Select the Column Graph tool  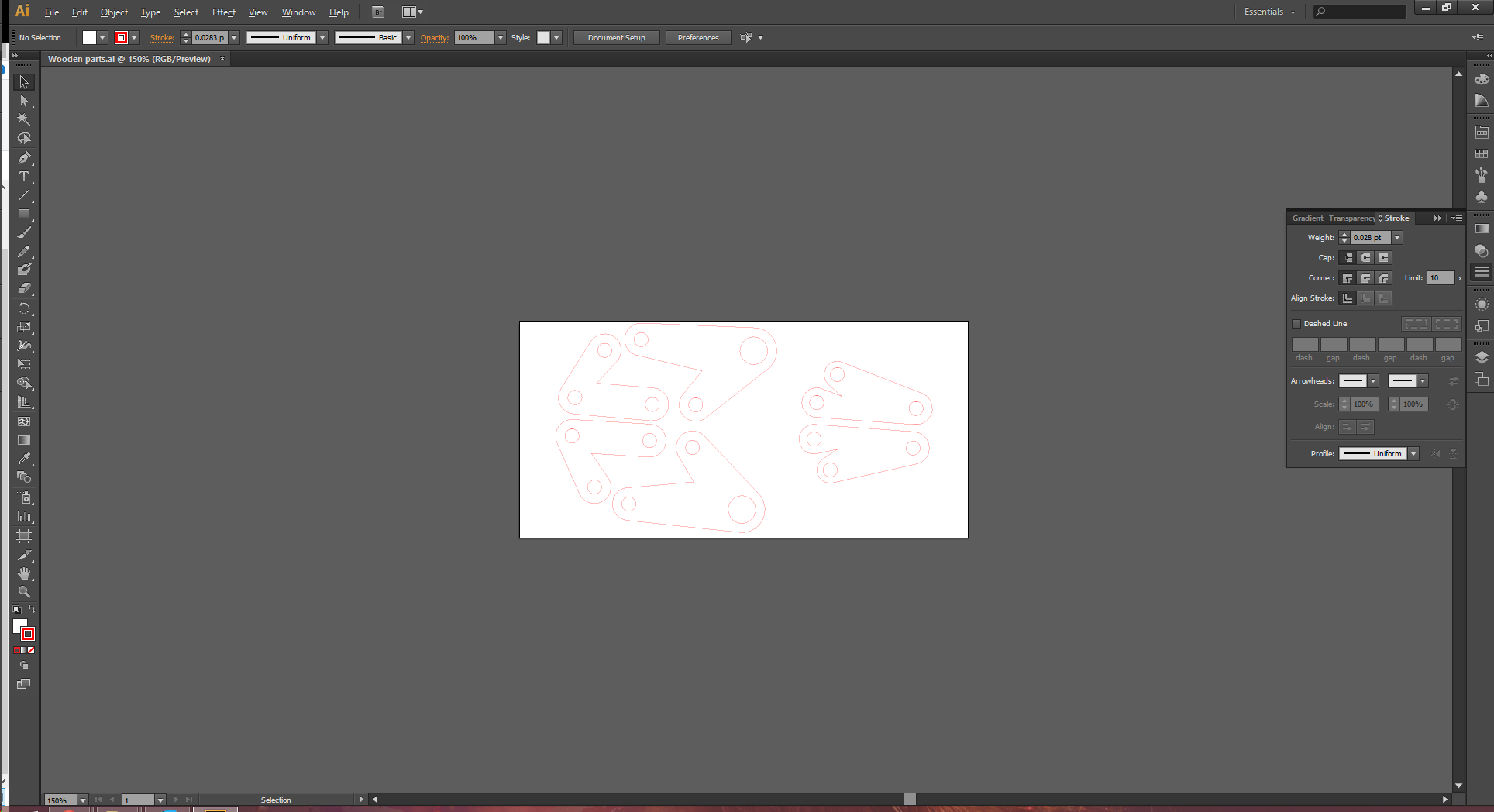point(24,517)
